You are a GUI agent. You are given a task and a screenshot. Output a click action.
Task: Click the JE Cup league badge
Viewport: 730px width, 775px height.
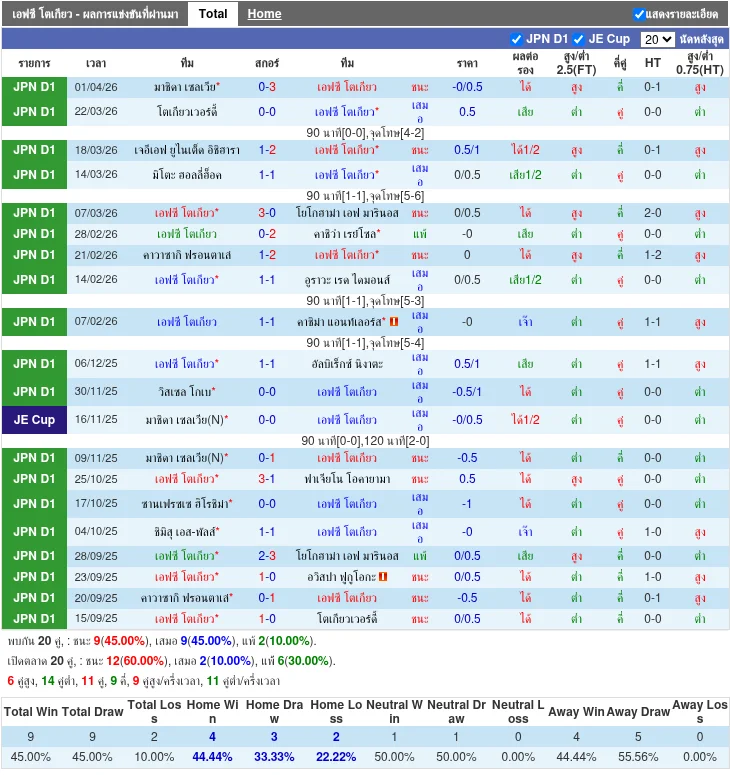(x=34, y=420)
